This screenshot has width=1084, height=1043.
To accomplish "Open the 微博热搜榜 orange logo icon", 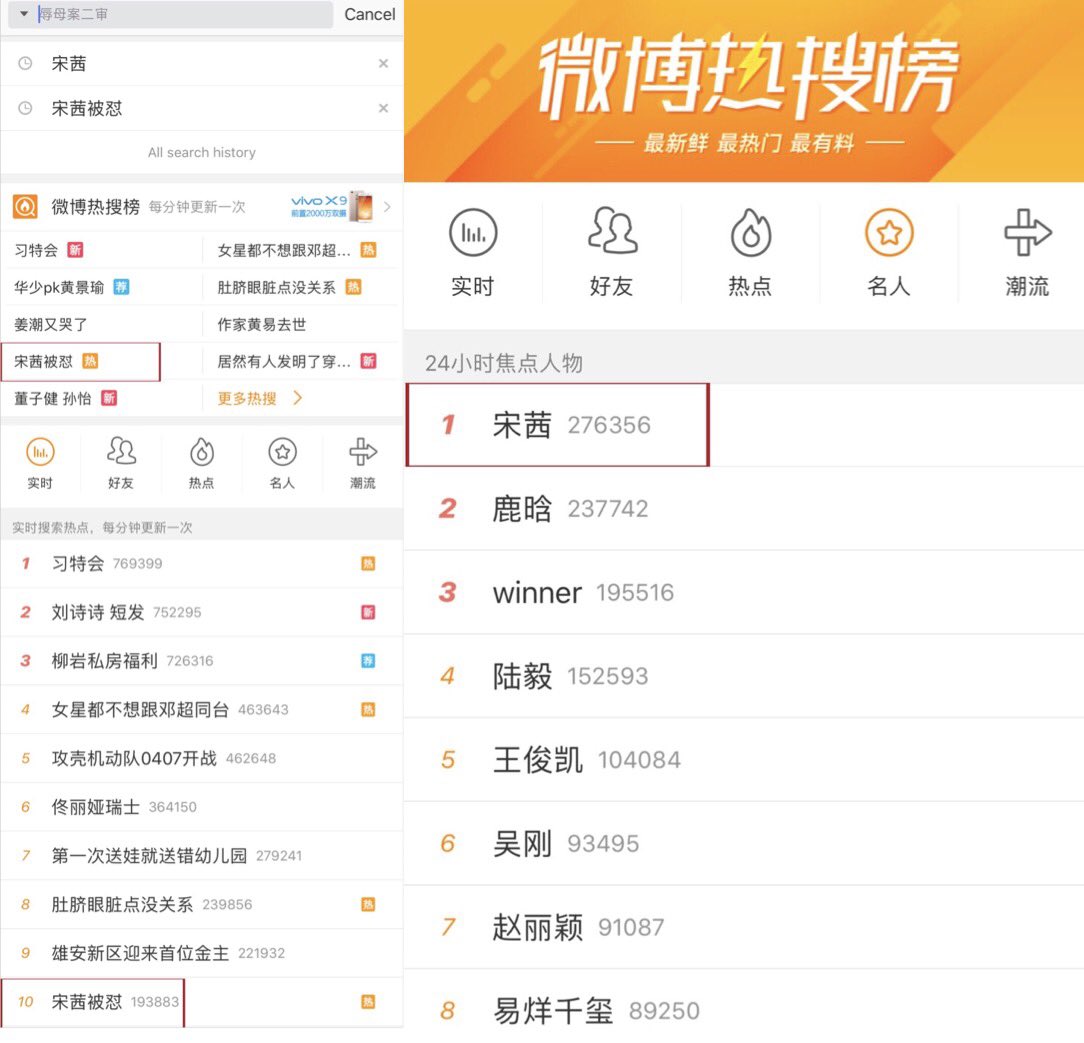I will pos(25,206).
